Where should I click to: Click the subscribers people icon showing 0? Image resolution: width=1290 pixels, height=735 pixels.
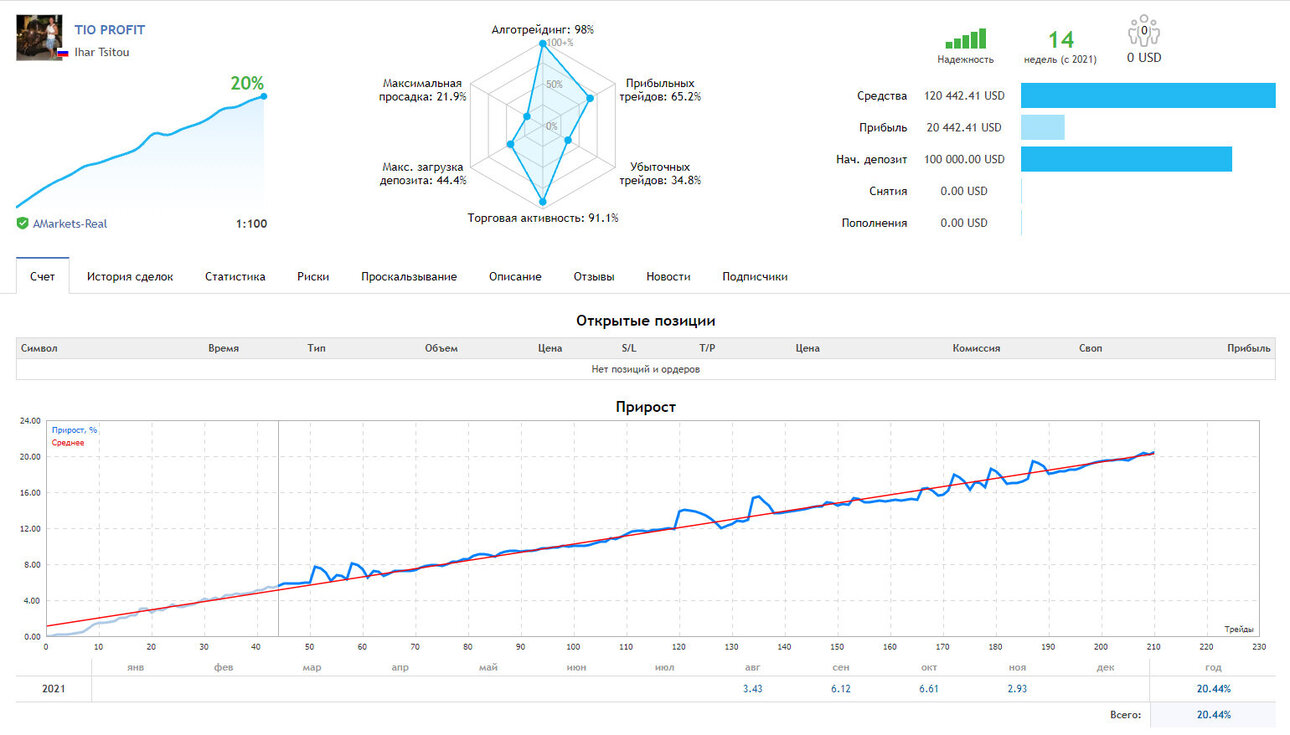(1144, 32)
